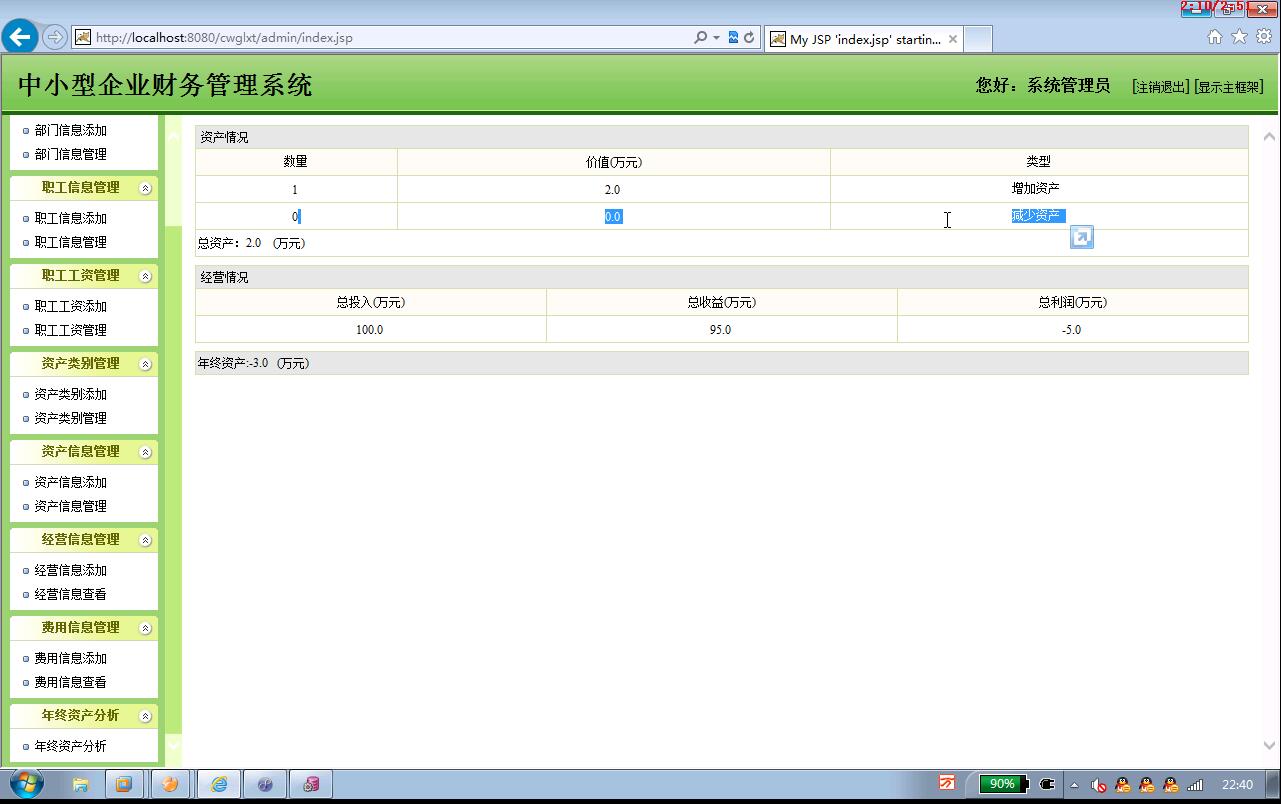
Task: Open the Windows Start button
Action: [27, 784]
